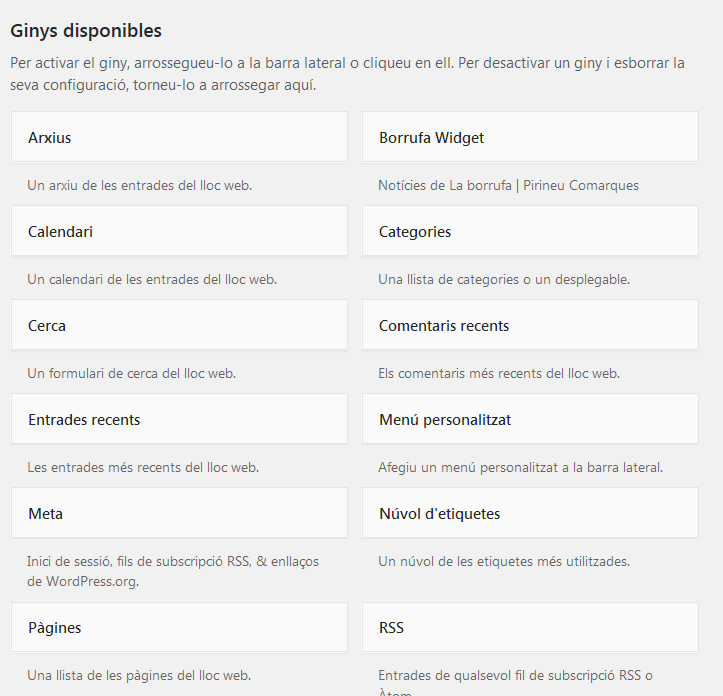Click the Calendari description text
The image size is (723, 696).
(152, 280)
